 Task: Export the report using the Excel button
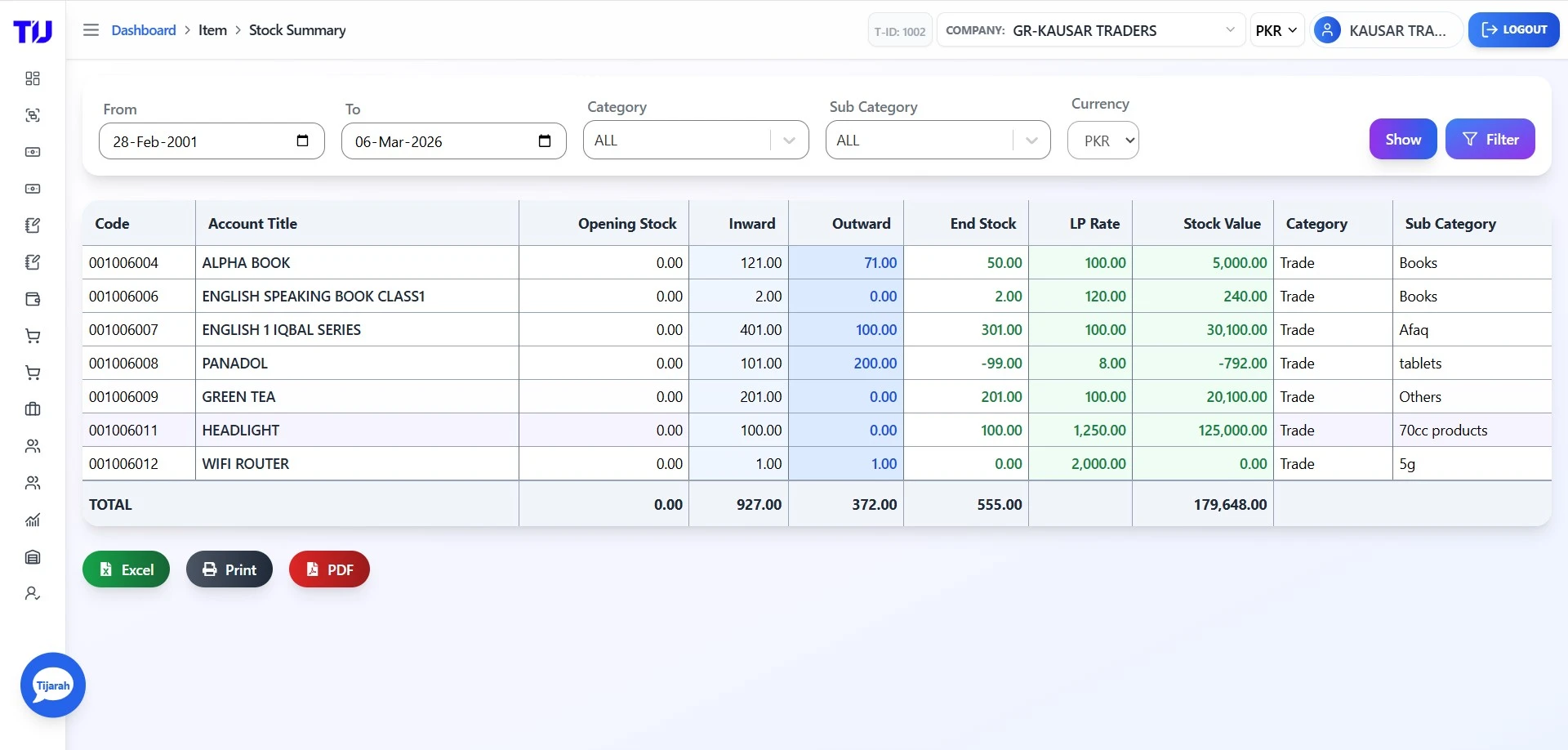[x=126, y=569]
